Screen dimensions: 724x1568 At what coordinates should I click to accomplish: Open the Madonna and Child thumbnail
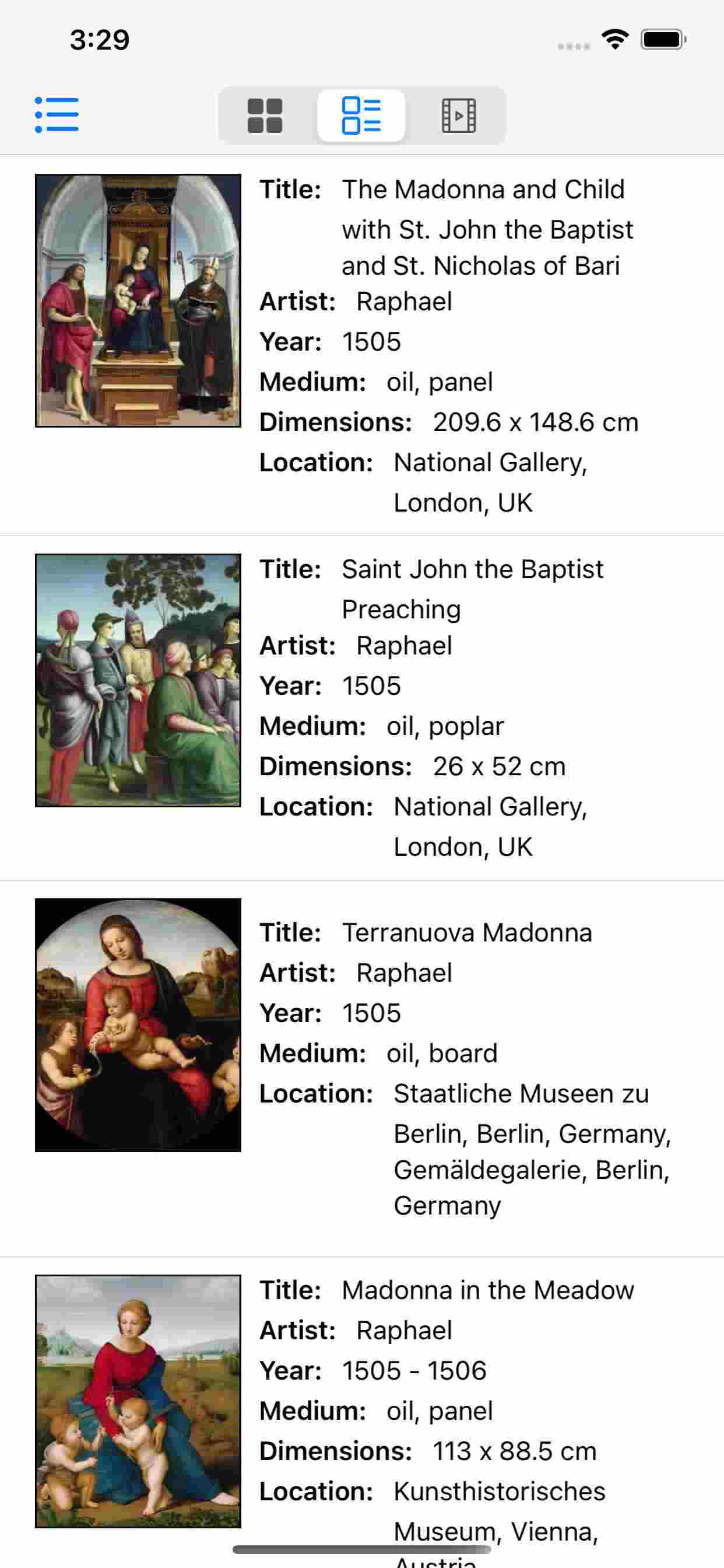(138, 300)
